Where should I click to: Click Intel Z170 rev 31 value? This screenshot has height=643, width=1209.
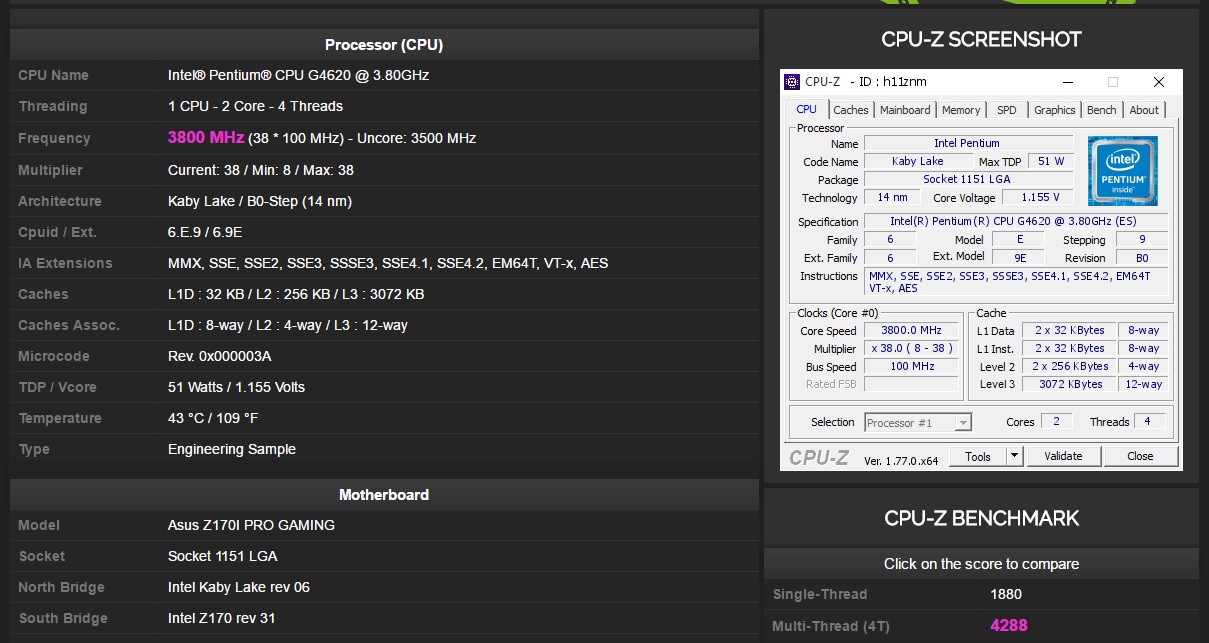222,618
